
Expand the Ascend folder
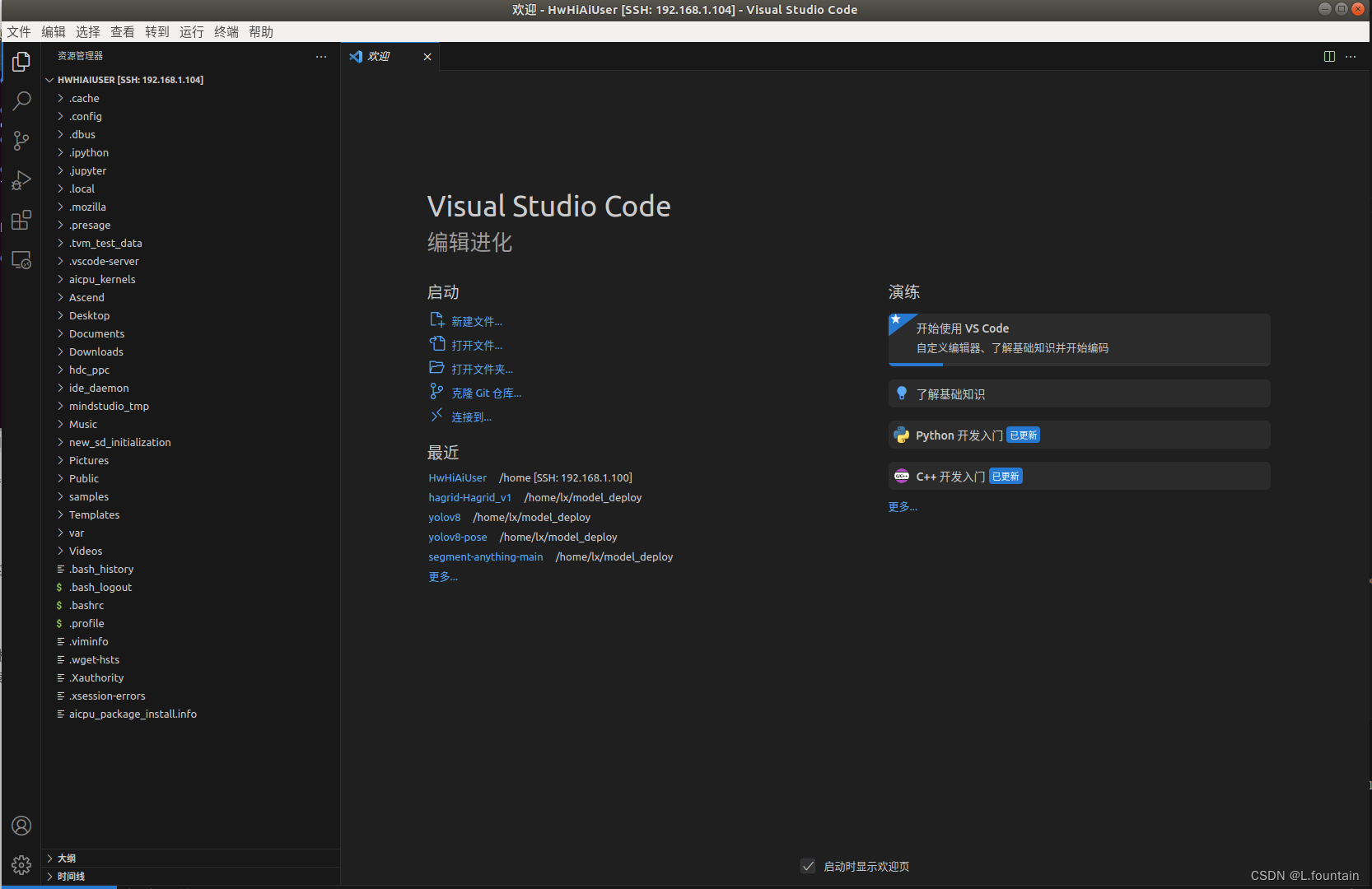pos(60,297)
